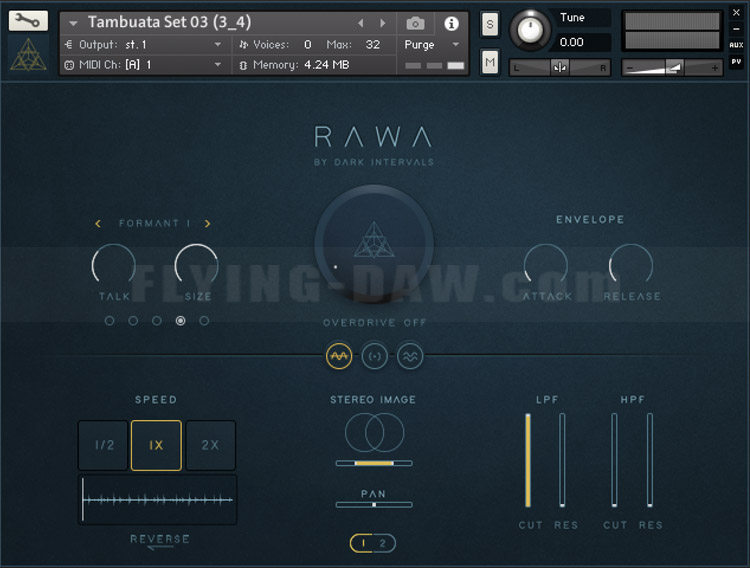Click the RAWA title logo

point(373,137)
